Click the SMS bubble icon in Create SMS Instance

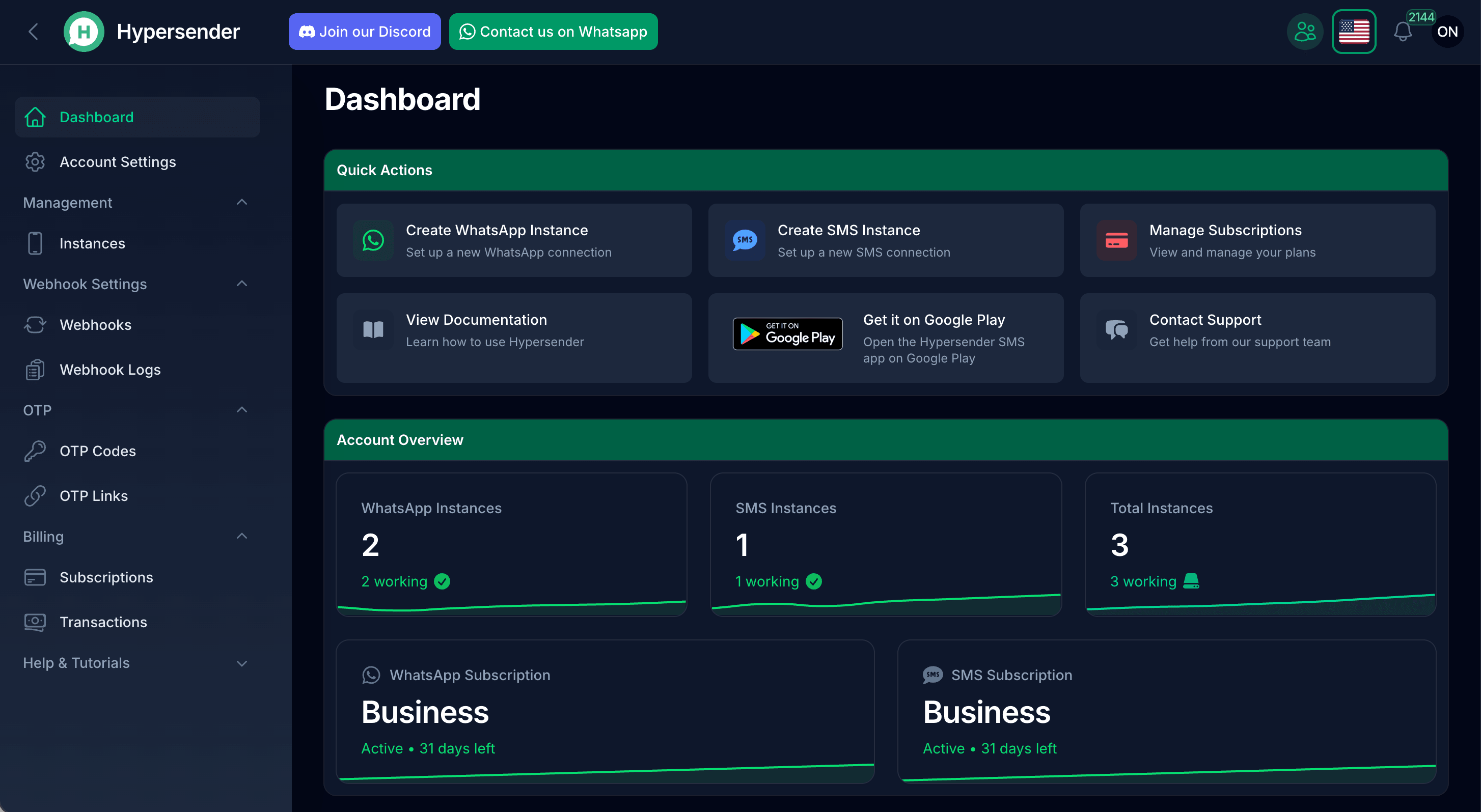point(745,240)
